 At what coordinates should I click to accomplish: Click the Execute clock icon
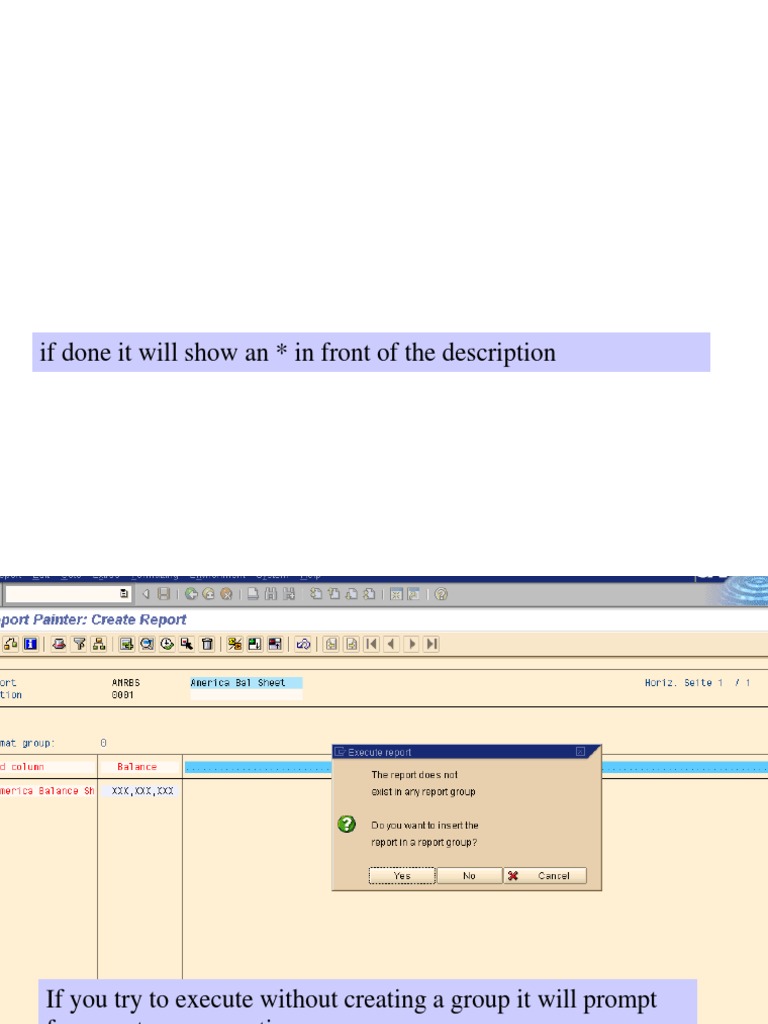coord(167,644)
